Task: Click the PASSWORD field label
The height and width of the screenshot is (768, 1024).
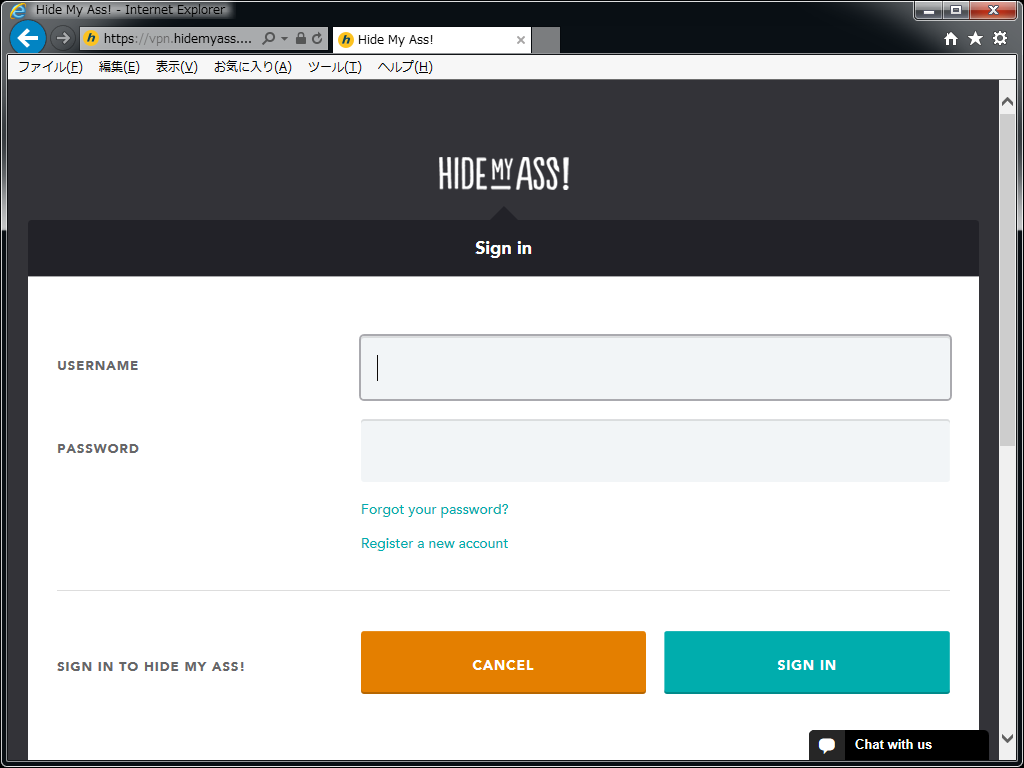Action: coord(98,449)
